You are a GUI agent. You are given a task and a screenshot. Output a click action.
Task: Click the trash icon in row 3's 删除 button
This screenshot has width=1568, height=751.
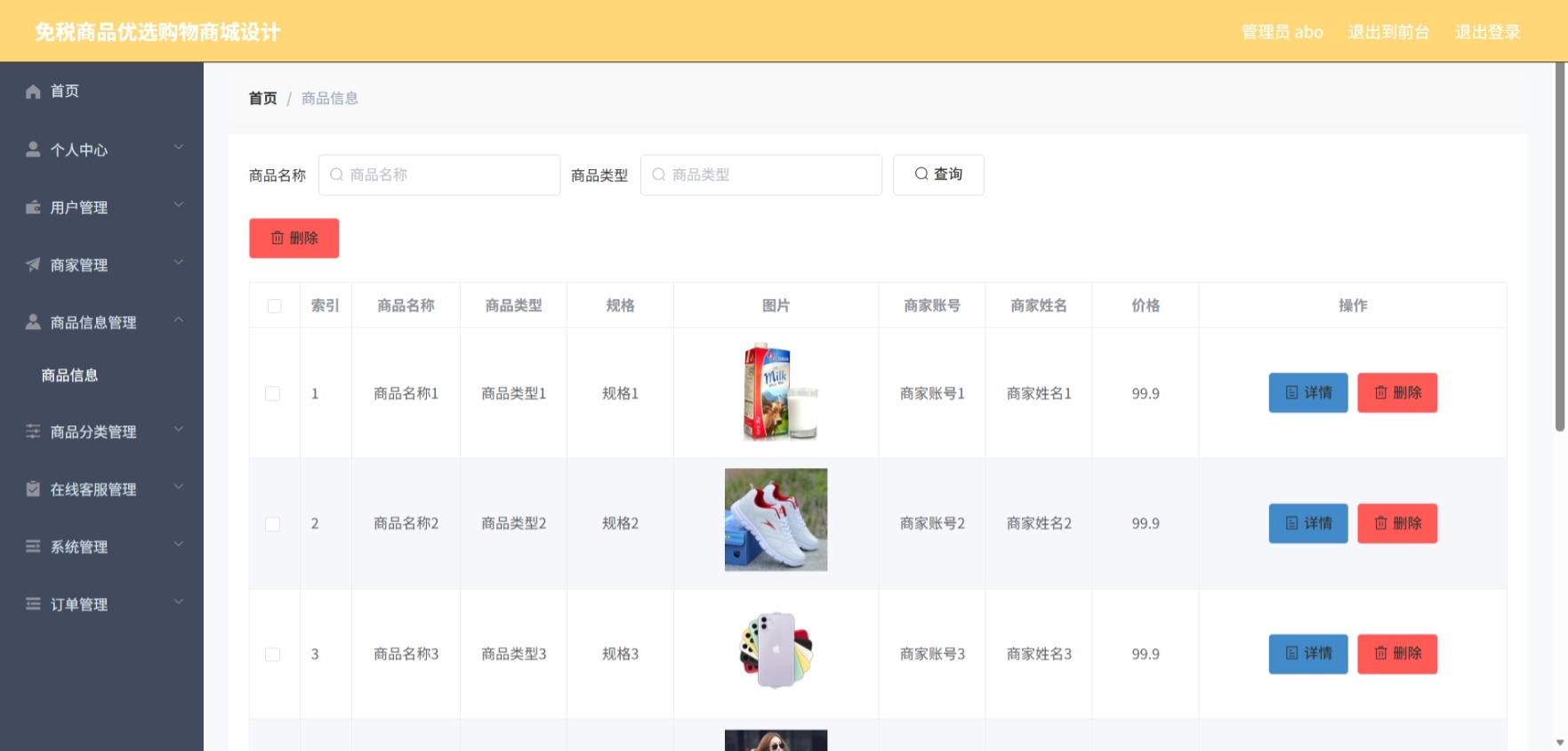1380,653
